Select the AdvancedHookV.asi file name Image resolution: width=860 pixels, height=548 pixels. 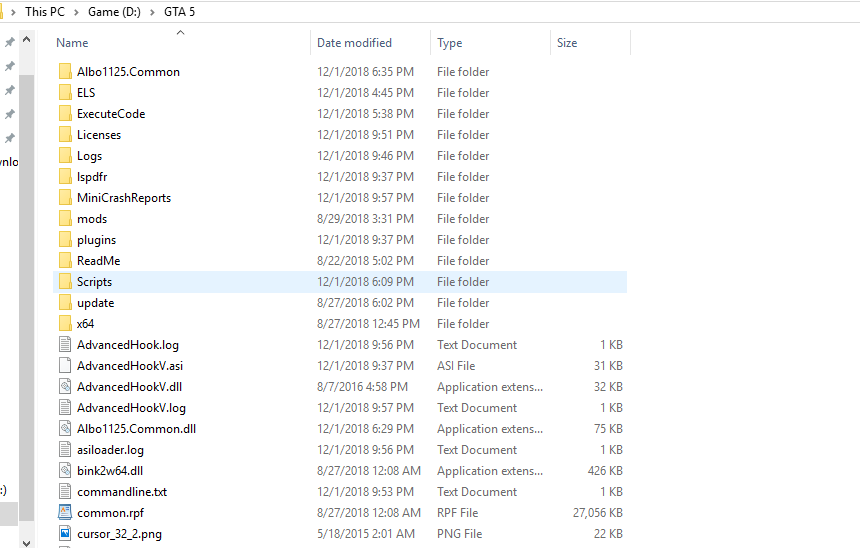pos(130,365)
